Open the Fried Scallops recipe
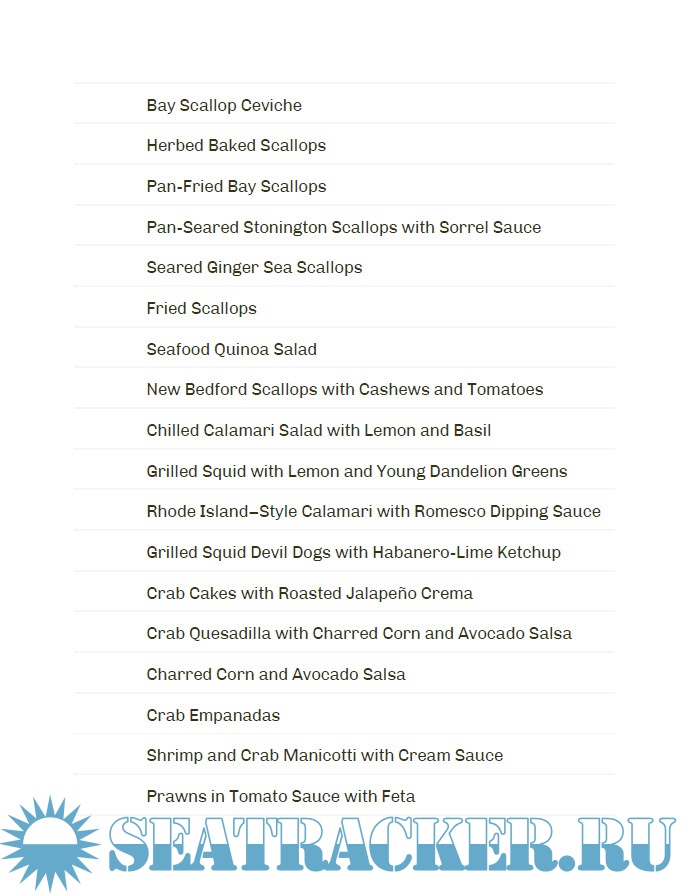The width and height of the screenshot is (687, 895). [201, 308]
